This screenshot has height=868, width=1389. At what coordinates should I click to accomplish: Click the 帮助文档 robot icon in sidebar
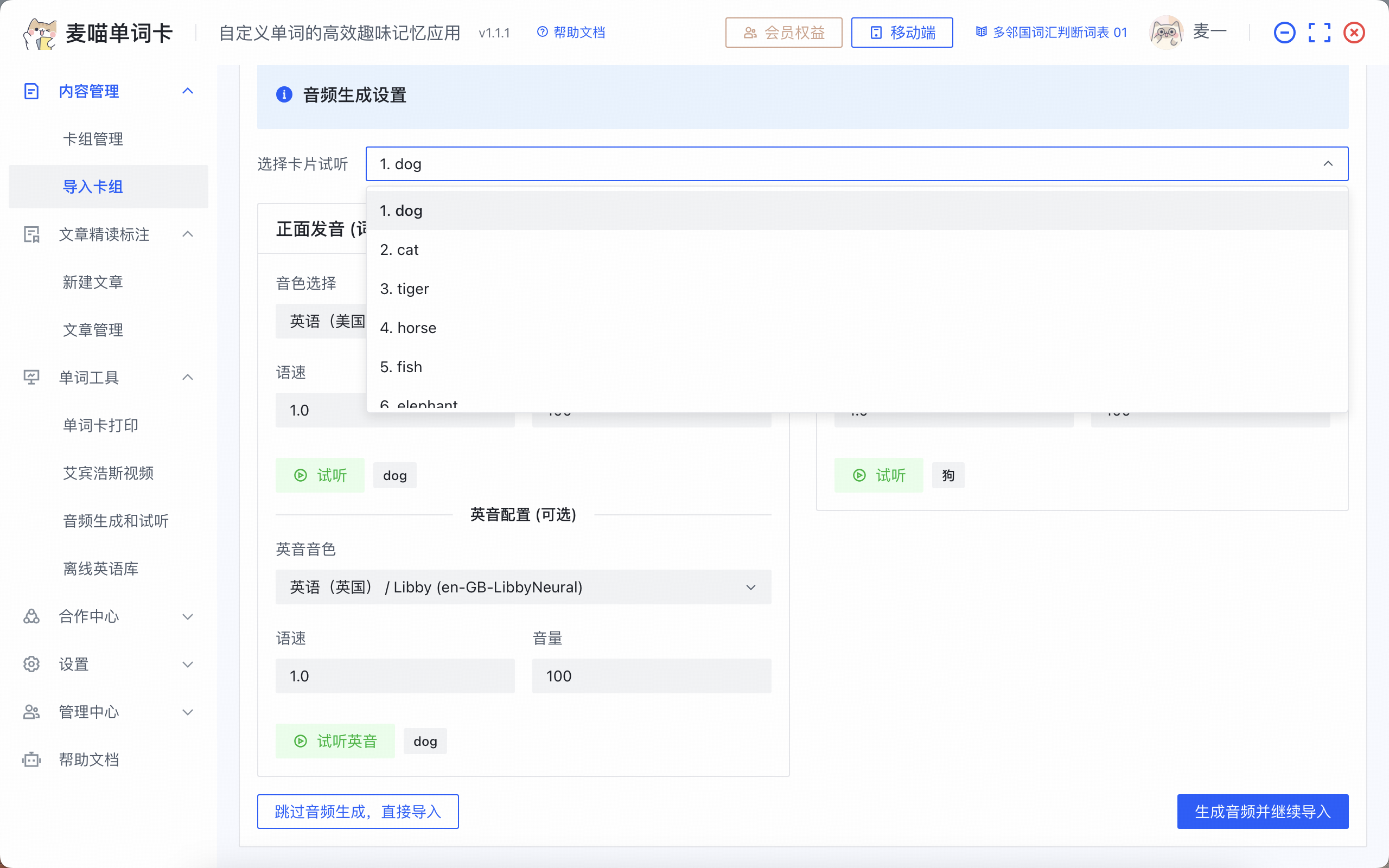(31, 759)
